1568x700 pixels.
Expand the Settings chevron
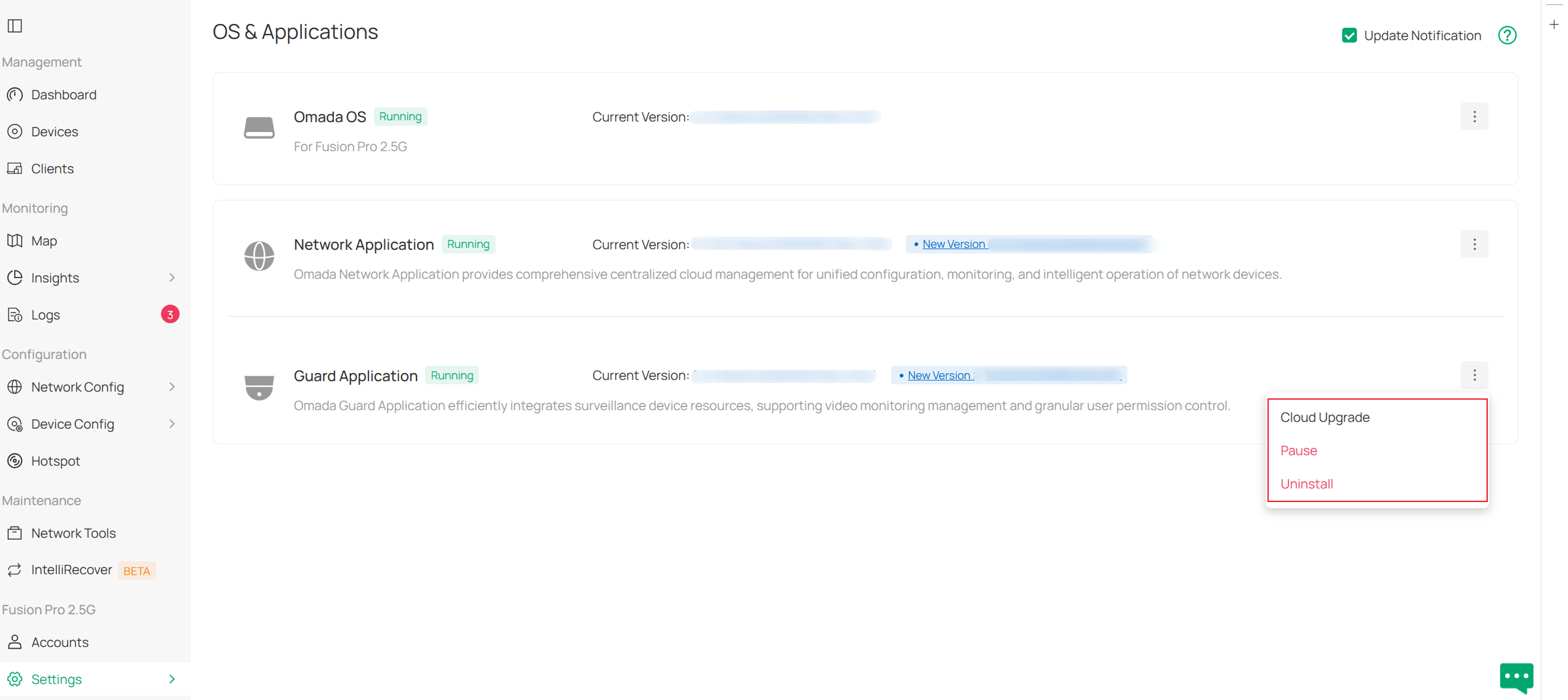[172, 679]
